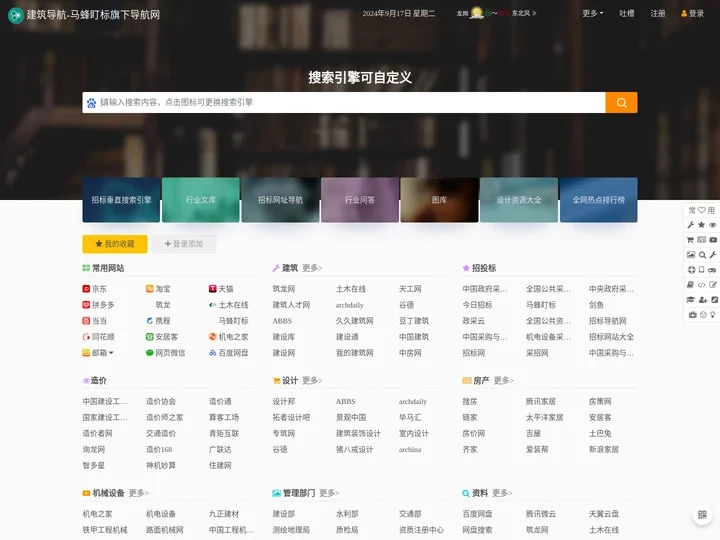Expand the weather forecast arrow after 东北风
Screen dimensions: 720x540
[x=534, y=13]
